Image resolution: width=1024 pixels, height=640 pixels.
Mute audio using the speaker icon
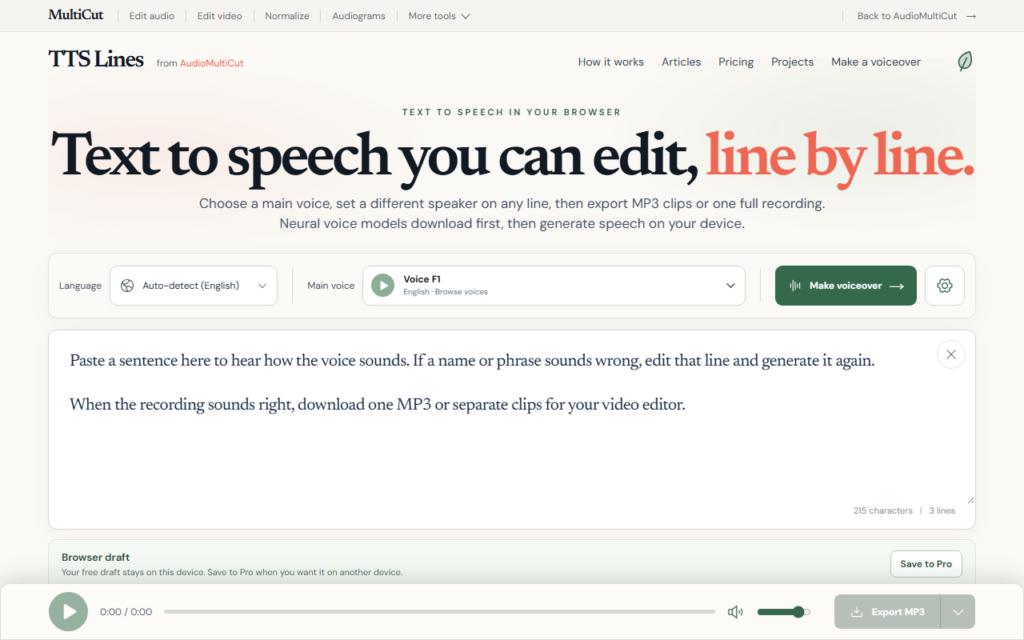coord(735,612)
